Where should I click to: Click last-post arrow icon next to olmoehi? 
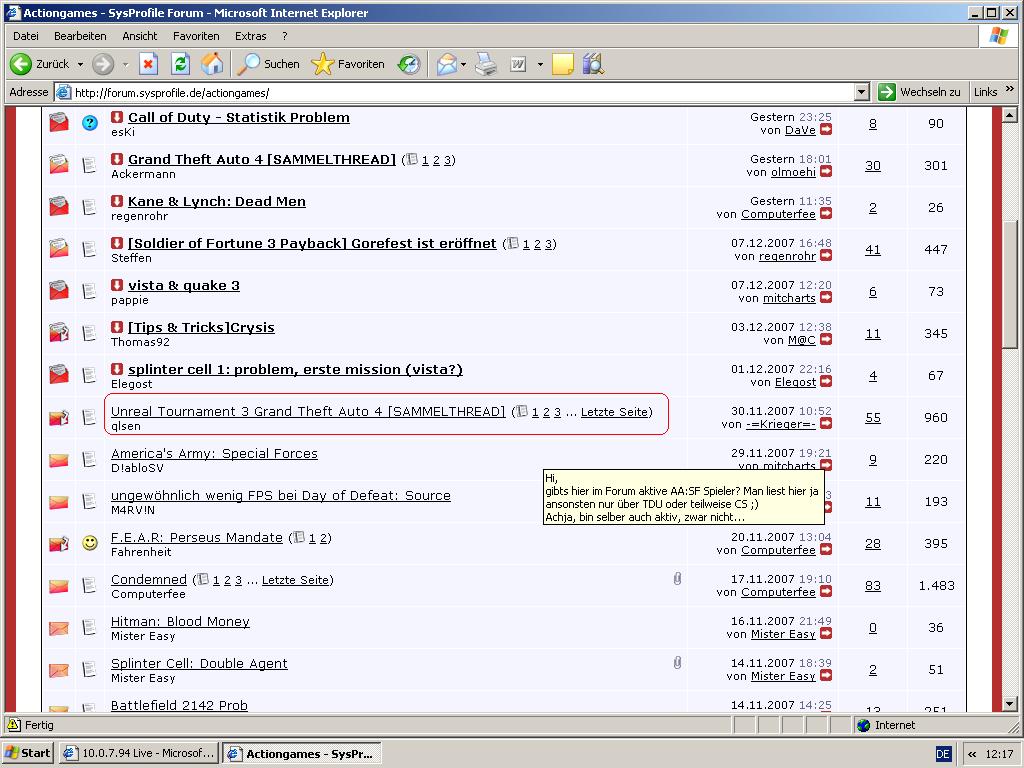click(826, 172)
